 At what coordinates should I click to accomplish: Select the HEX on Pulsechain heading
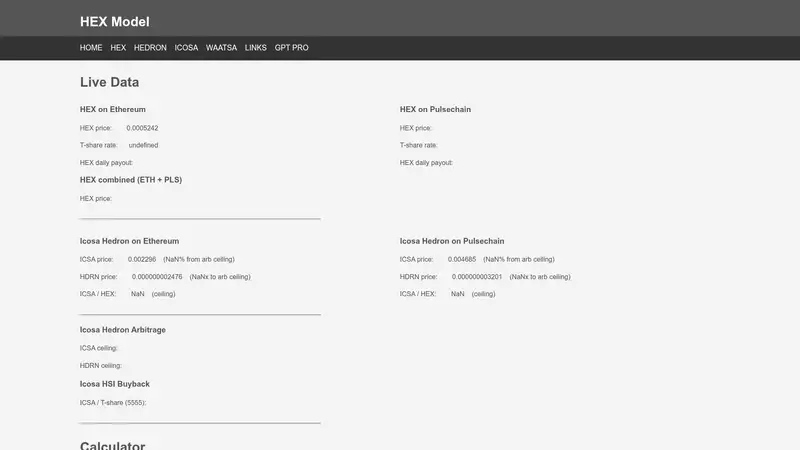(435, 109)
